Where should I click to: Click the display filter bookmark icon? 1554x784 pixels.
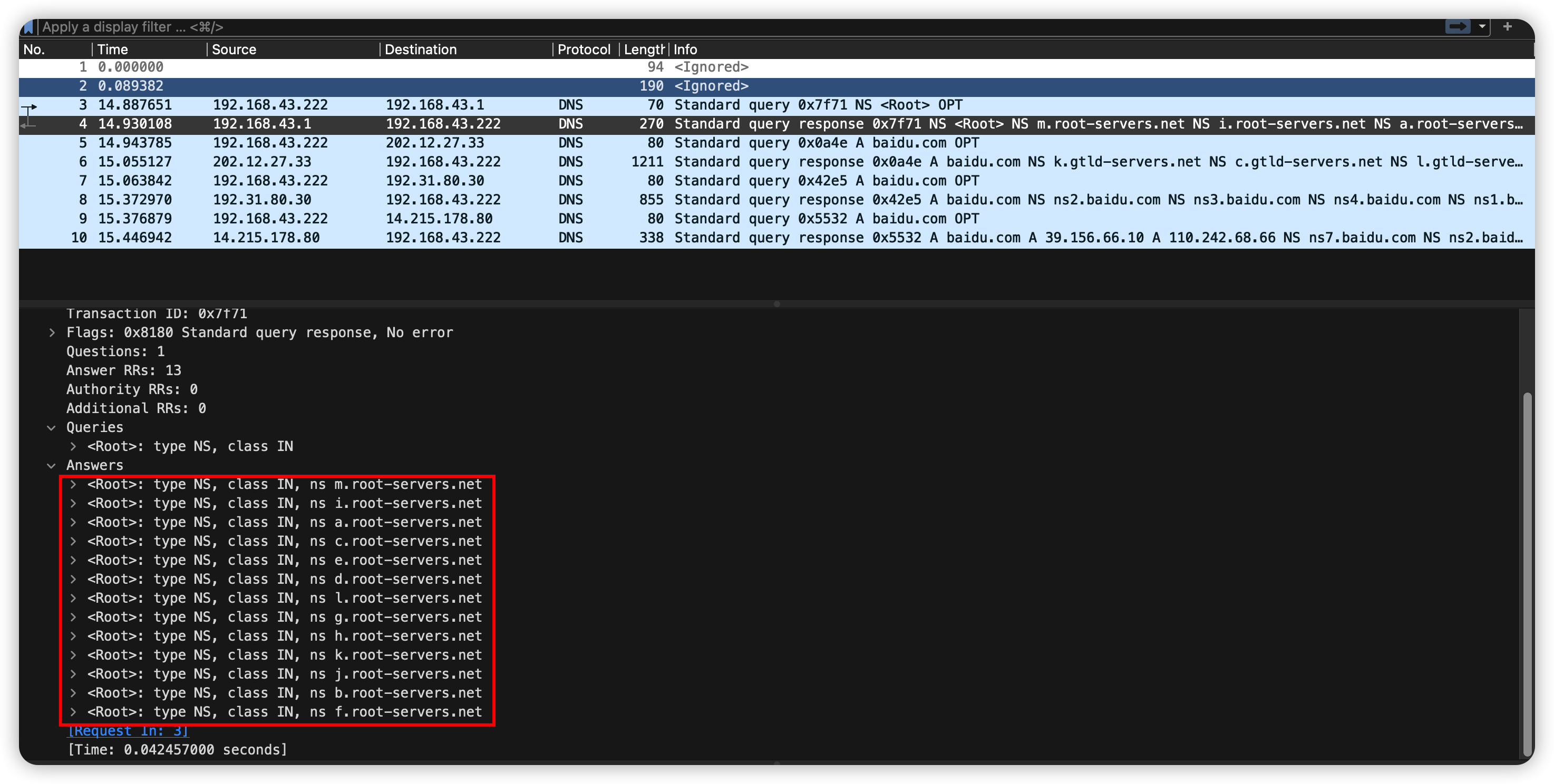pyautogui.click(x=28, y=27)
